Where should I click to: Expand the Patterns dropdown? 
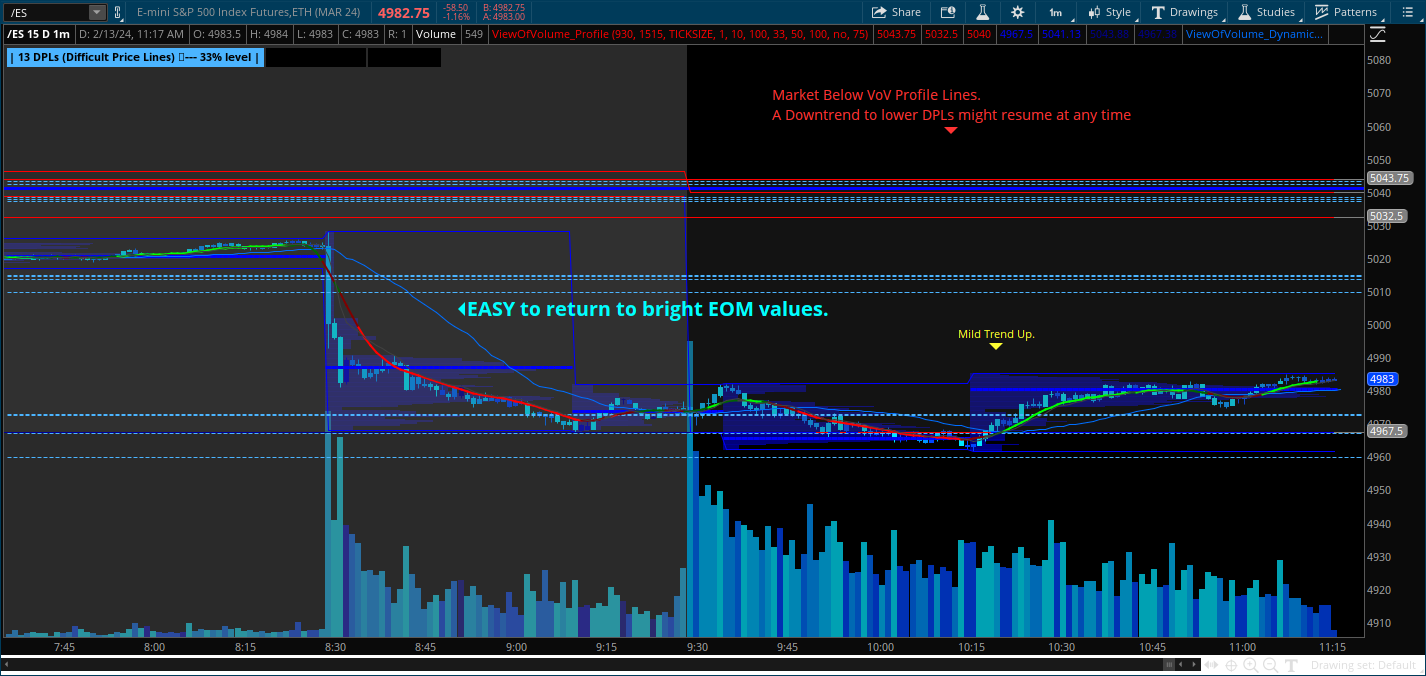coord(1346,12)
